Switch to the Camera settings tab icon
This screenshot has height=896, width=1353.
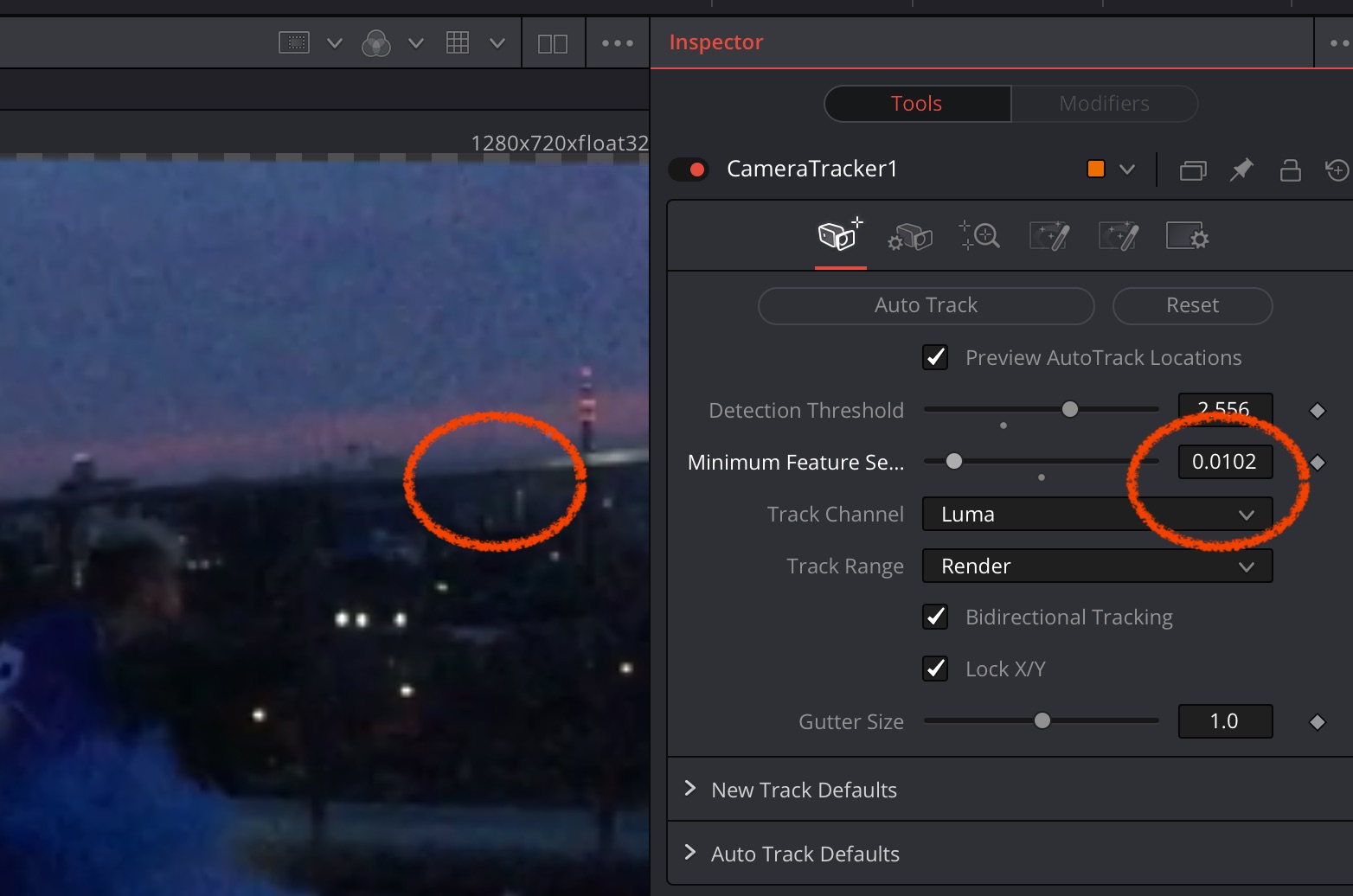(909, 236)
